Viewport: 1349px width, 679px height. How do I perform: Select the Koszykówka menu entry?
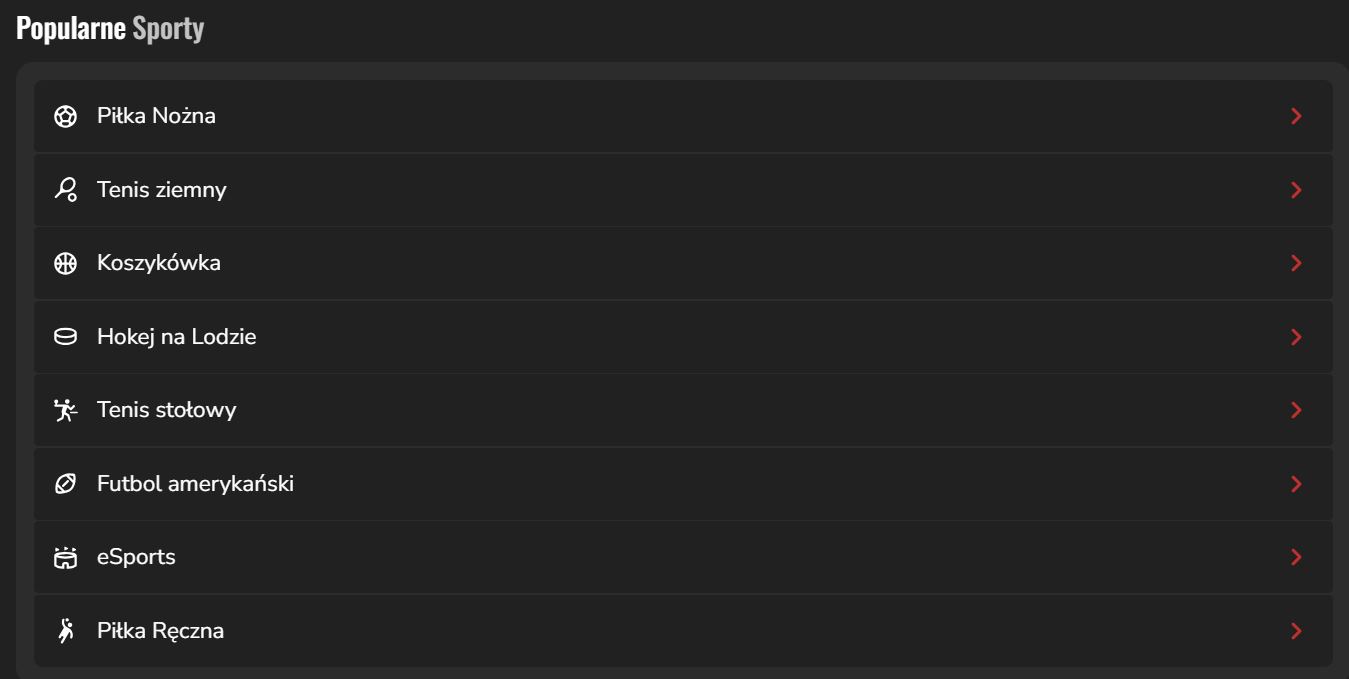click(x=159, y=263)
